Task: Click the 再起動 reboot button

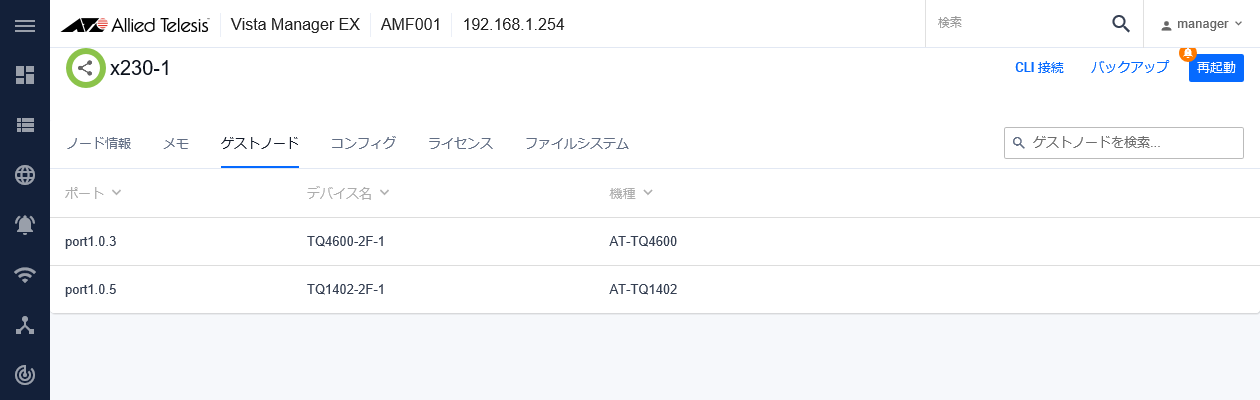Action: tap(1216, 68)
